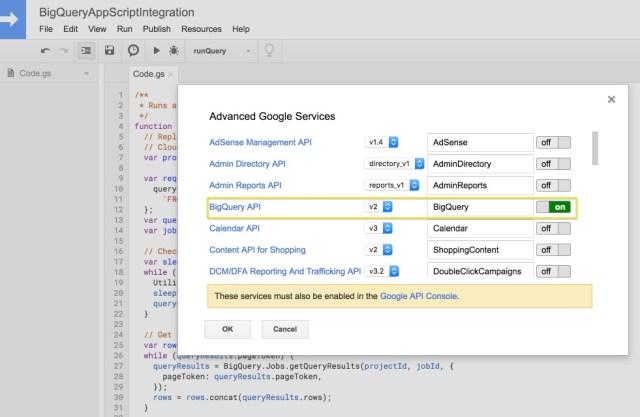Click the BigQueryAppScriptIntegration project title
Viewport: 640px width, 417px height.
(117, 12)
